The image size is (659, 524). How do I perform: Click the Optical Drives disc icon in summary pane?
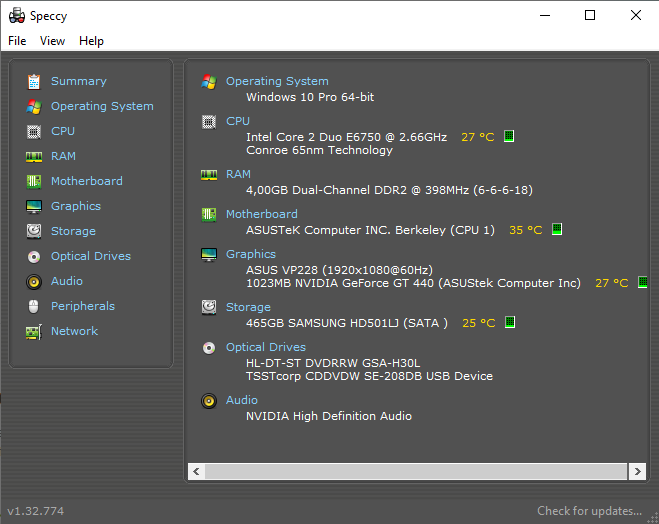pos(209,348)
